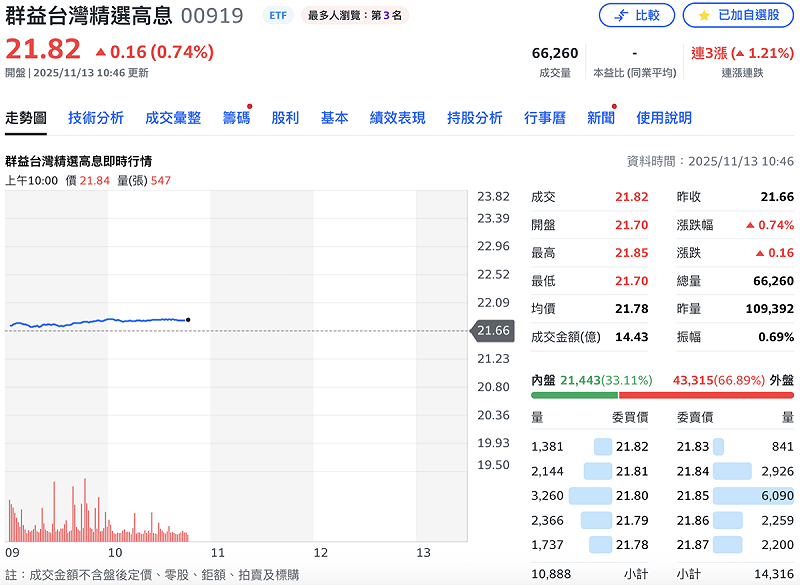
Task: Select the 行事曆 tab
Action: [548, 117]
